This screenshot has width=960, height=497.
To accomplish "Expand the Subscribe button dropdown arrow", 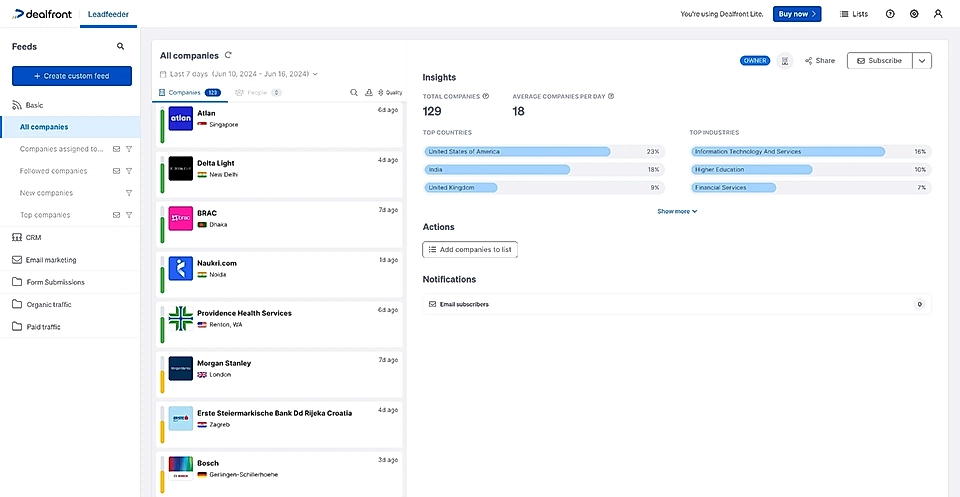I will point(922,61).
